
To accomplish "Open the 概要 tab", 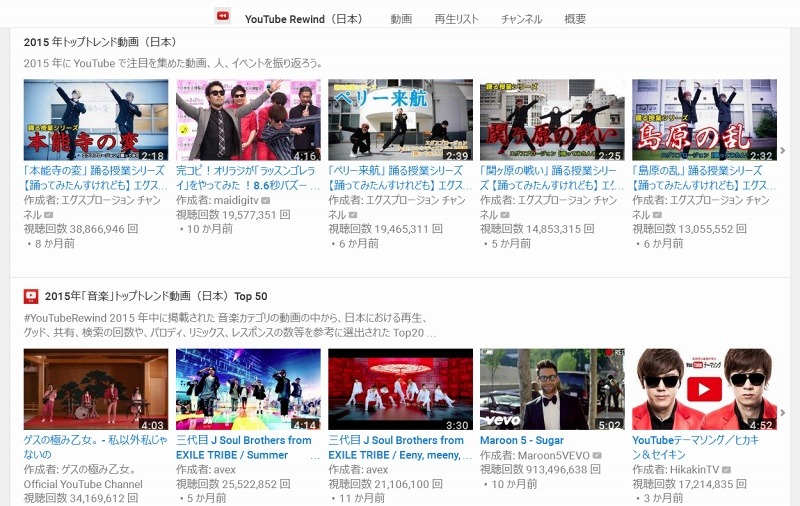I will tap(575, 19).
